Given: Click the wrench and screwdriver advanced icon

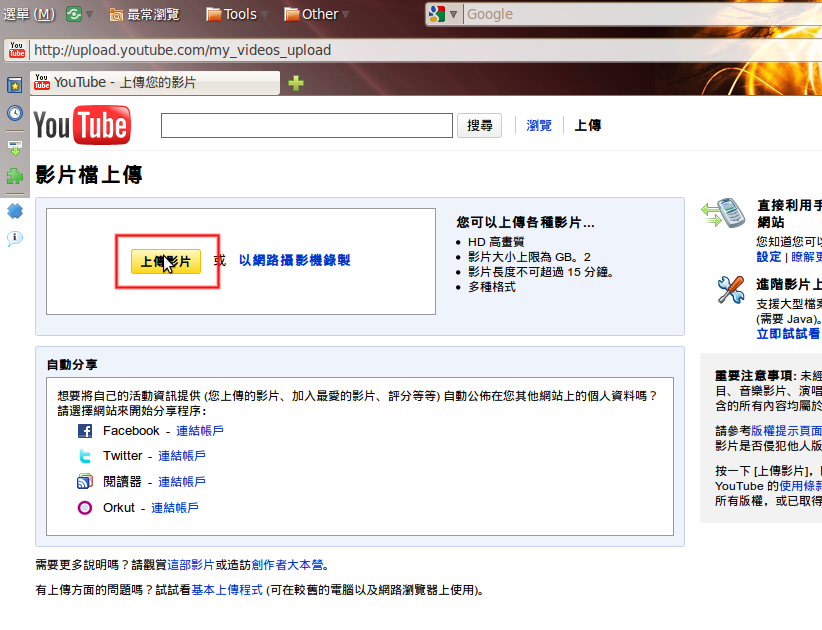Looking at the screenshot, I should click(731, 289).
